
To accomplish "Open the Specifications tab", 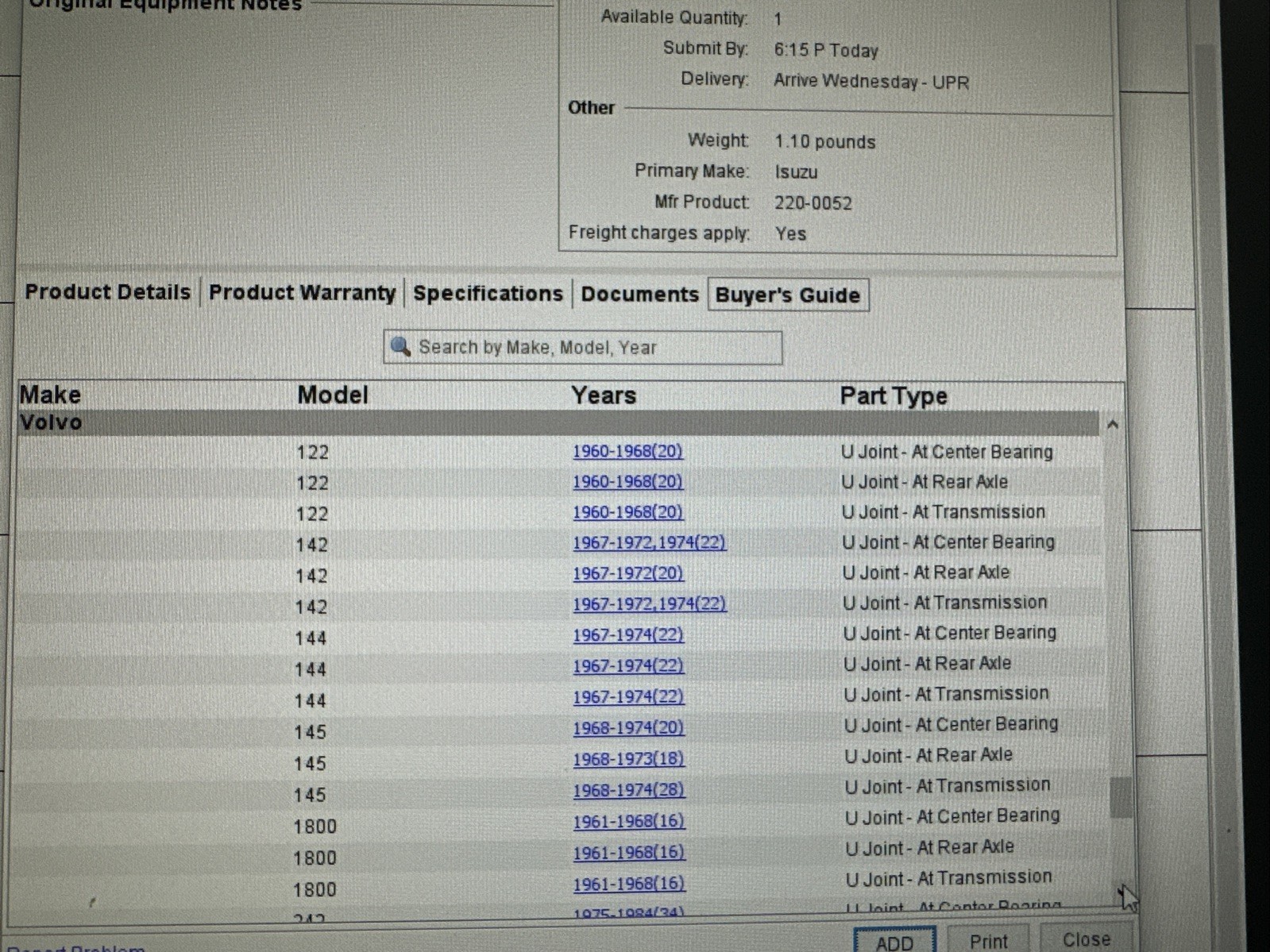I will pos(488,294).
